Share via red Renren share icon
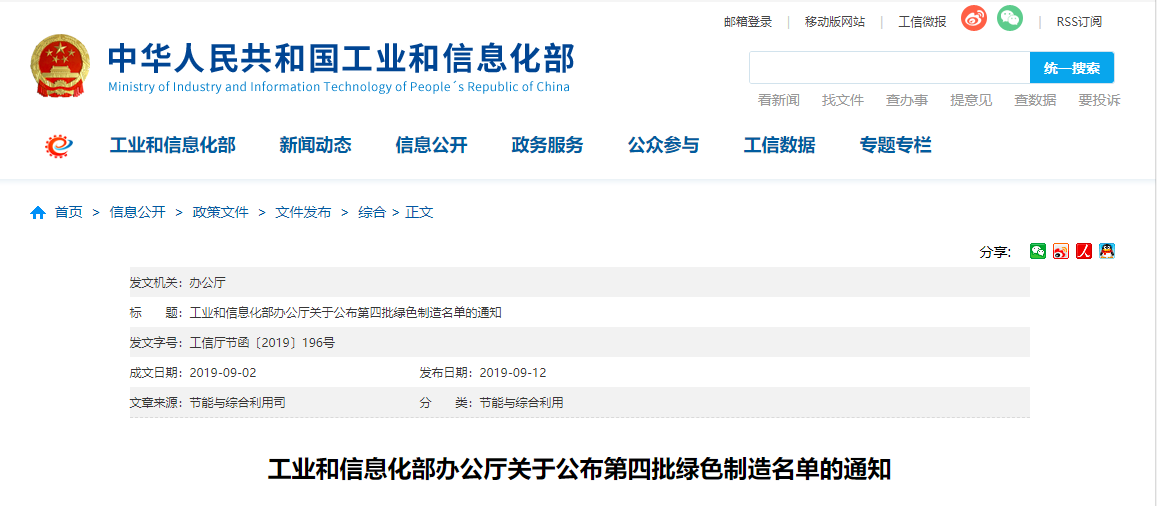 (x=1083, y=252)
